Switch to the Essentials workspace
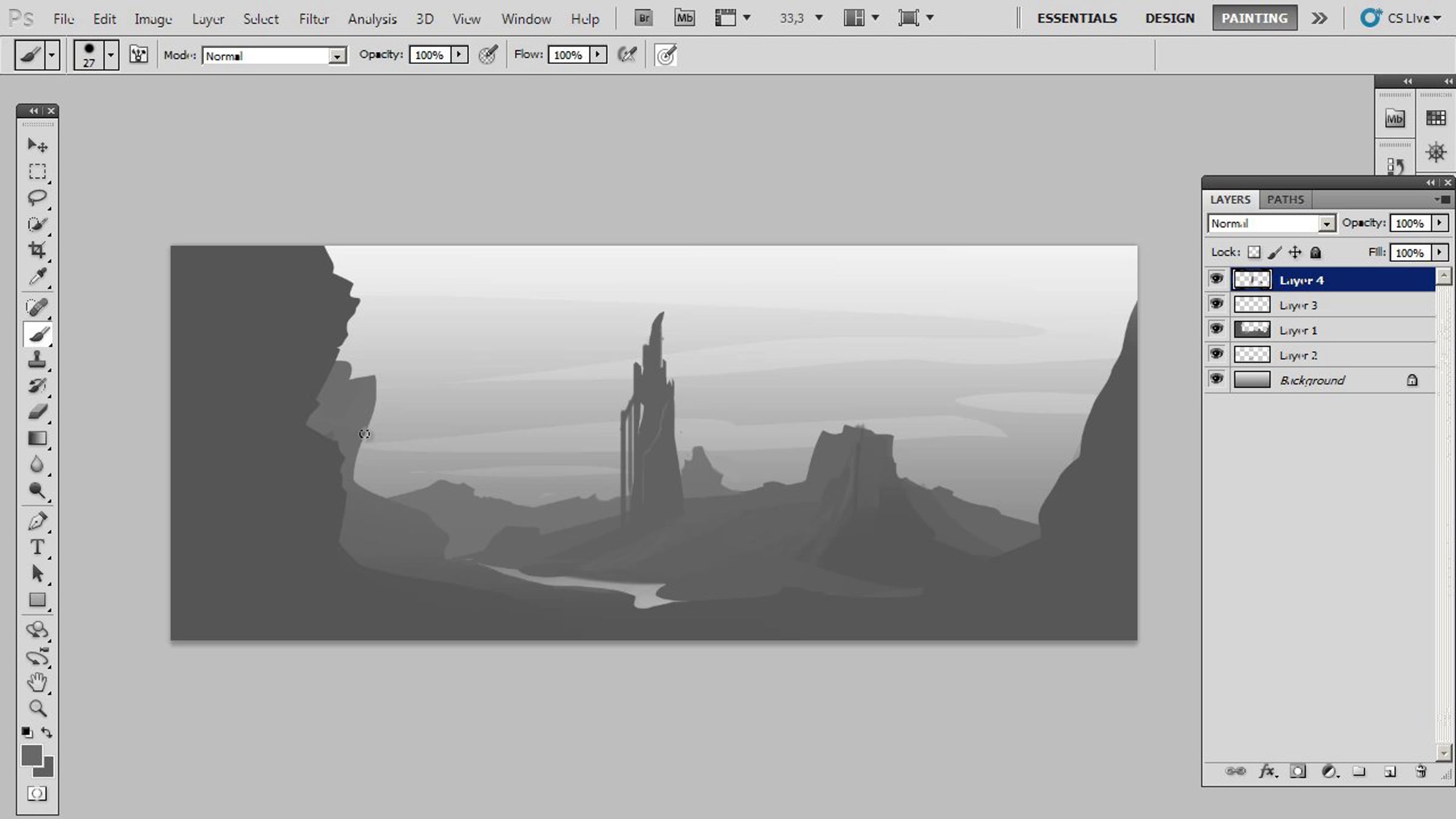1456x819 pixels. (1077, 18)
